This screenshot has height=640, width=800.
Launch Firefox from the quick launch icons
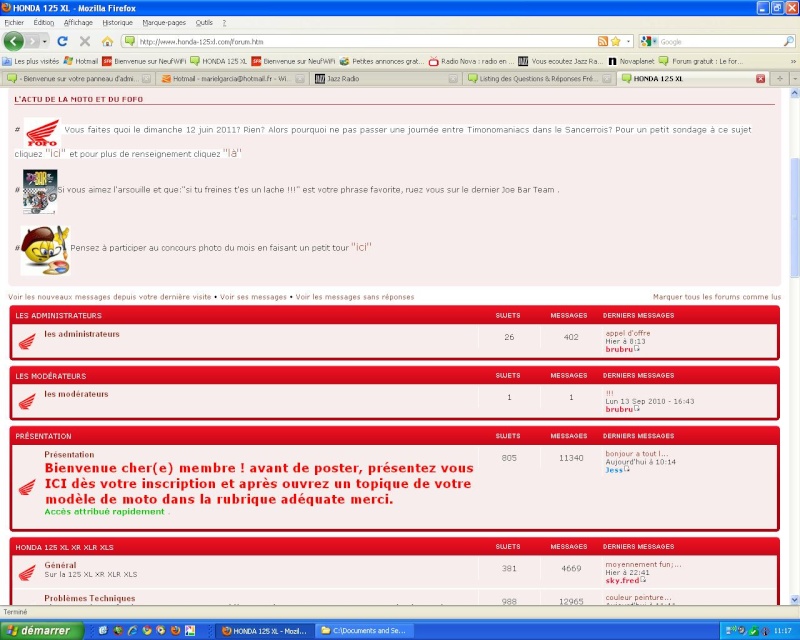[176, 630]
